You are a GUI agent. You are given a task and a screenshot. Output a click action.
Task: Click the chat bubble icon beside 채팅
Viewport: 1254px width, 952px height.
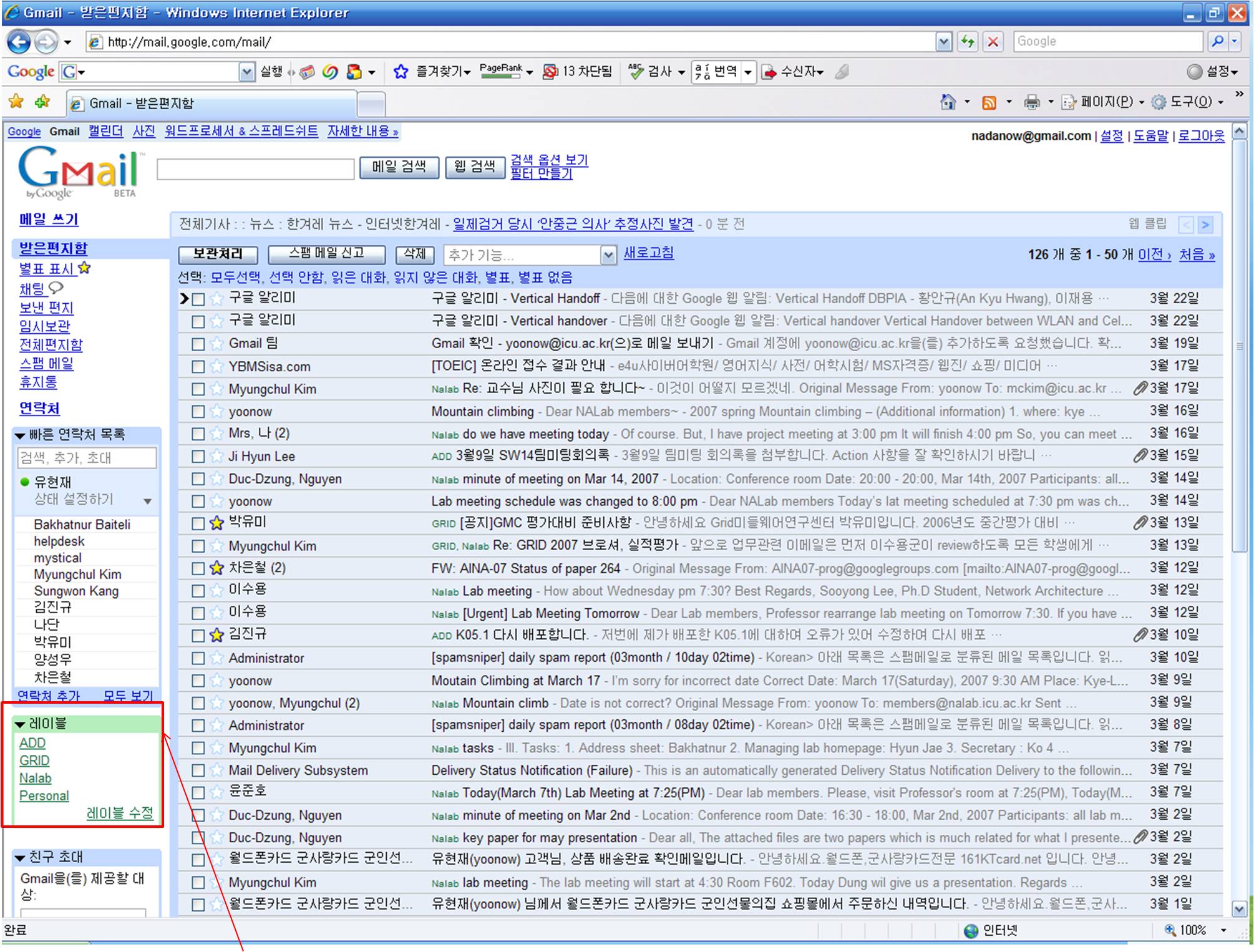pyautogui.click(x=56, y=288)
